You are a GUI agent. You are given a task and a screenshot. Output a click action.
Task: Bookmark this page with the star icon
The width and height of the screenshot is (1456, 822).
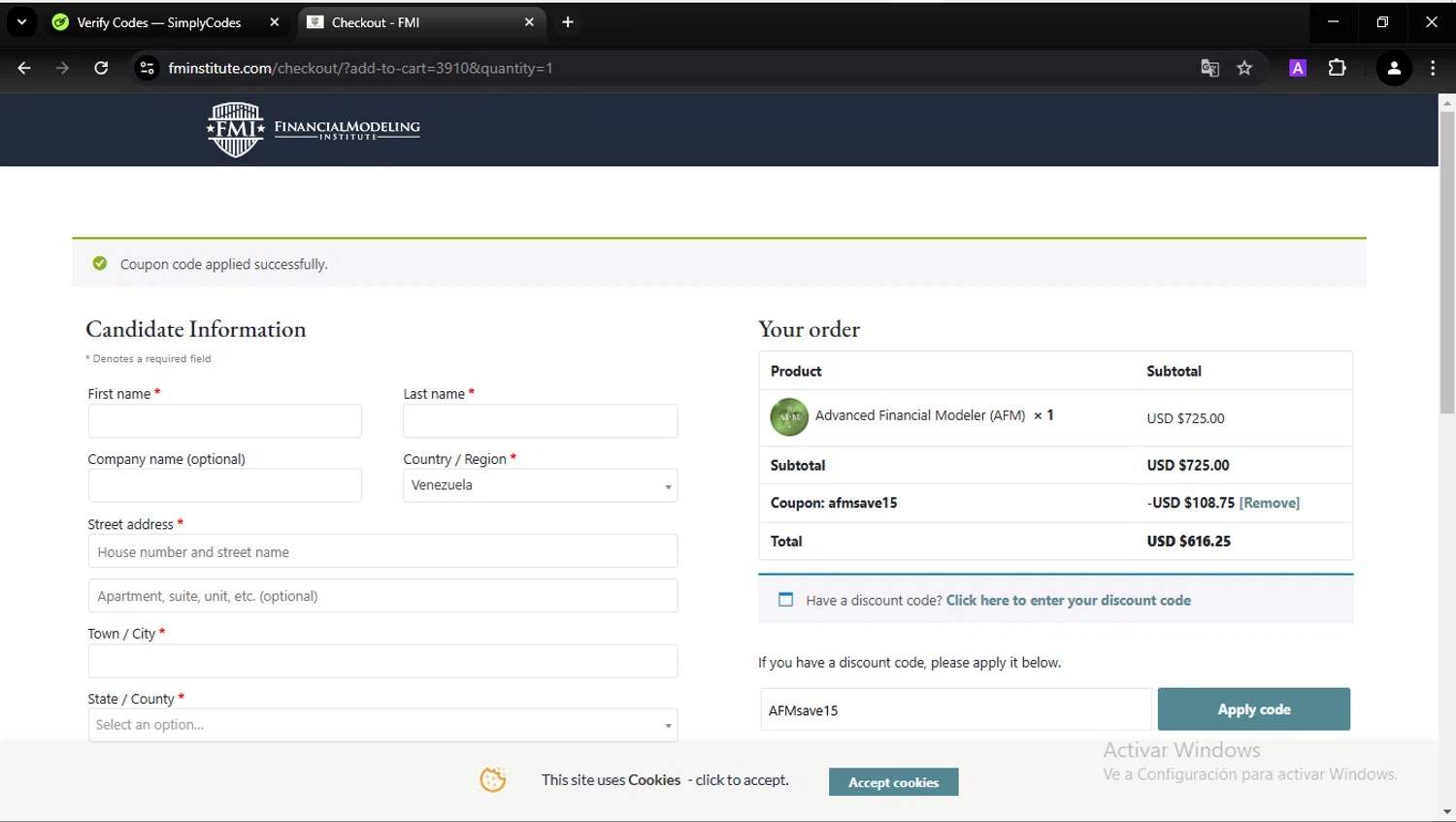pyautogui.click(x=1244, y=68)
